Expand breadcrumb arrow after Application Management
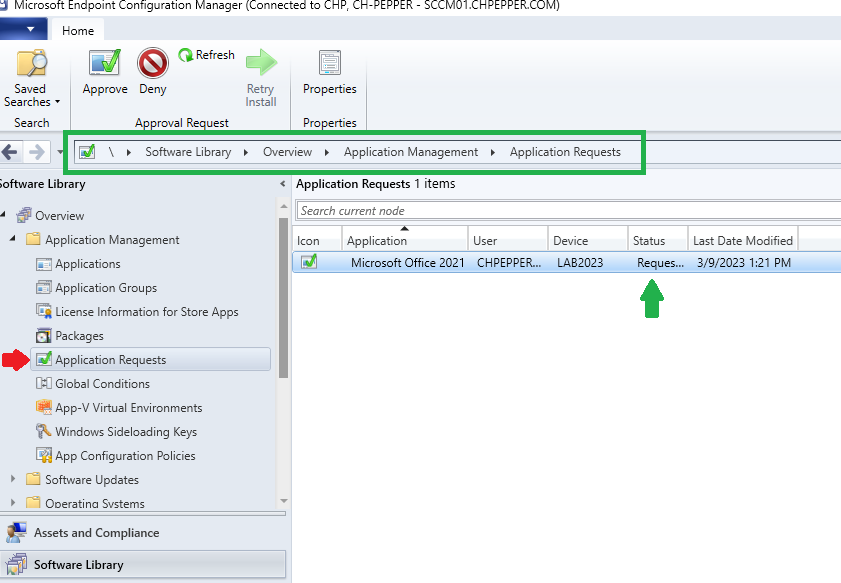 click(x=492, y=152)
